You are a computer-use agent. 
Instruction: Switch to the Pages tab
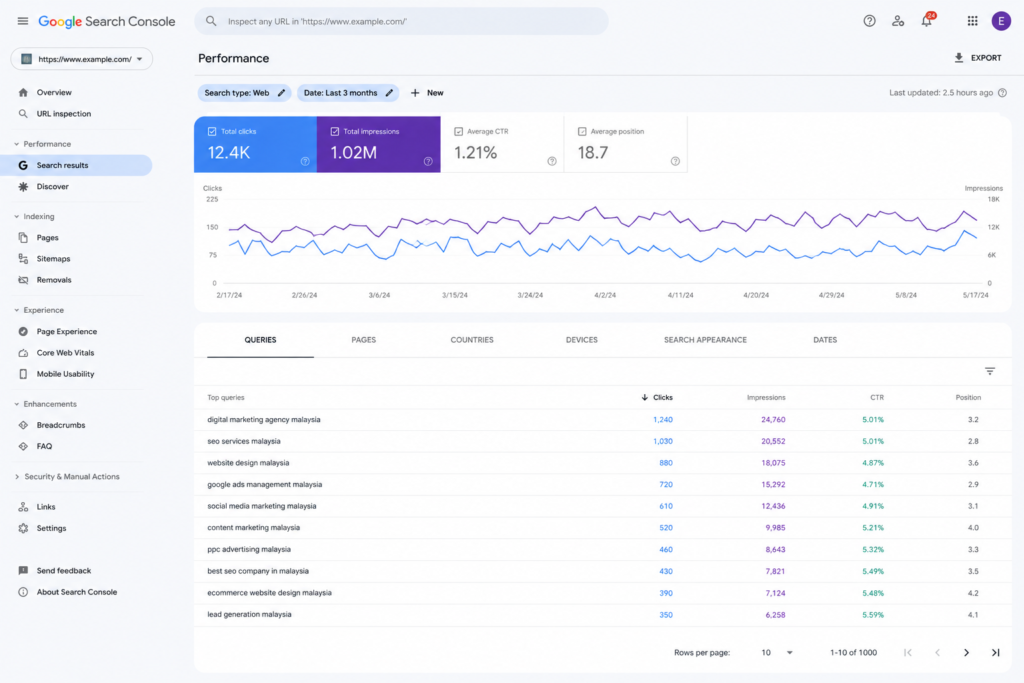point(364,340)
